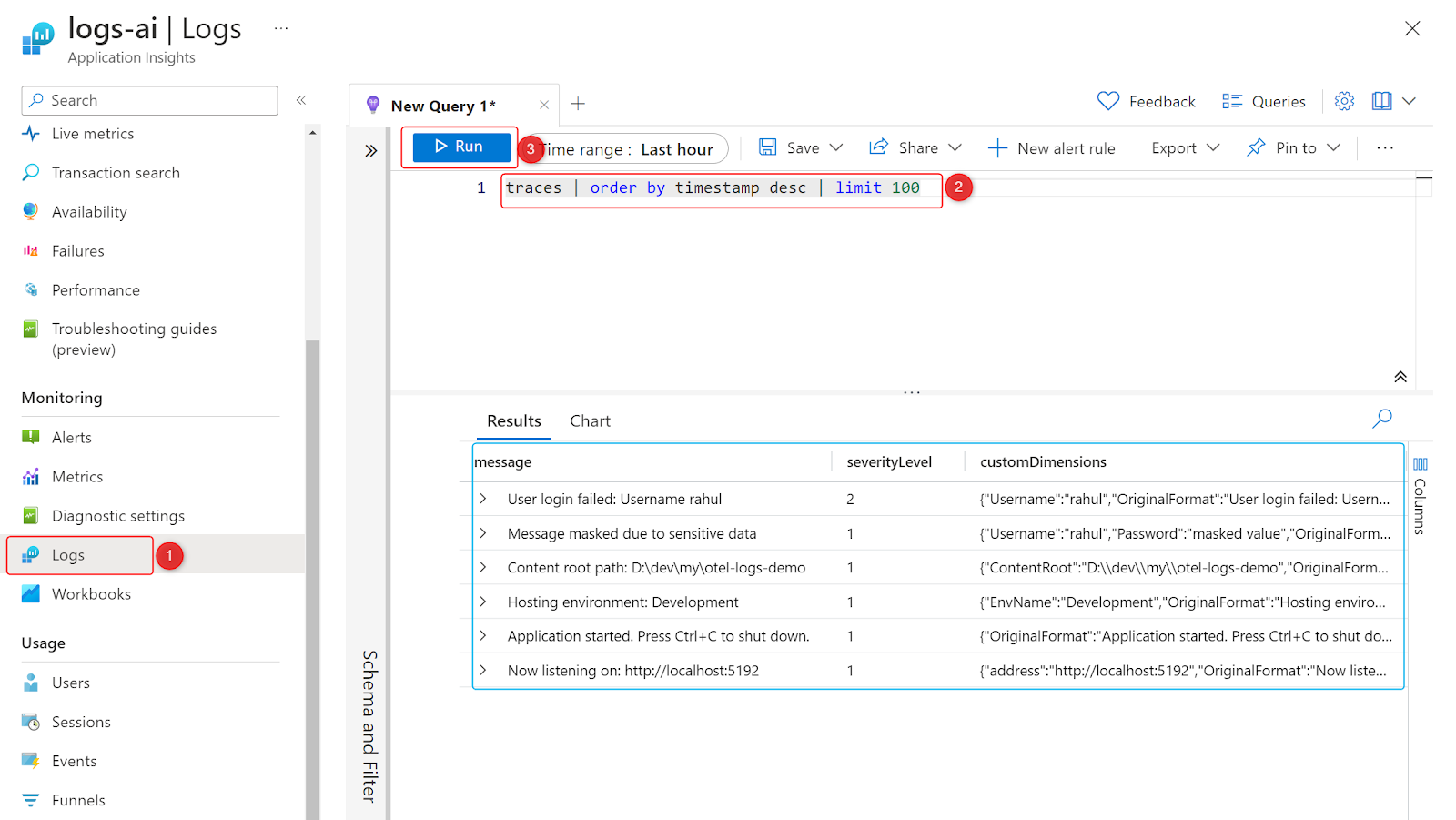
Task: Expand chevron next to book icon
Action: click(1410, 101)
